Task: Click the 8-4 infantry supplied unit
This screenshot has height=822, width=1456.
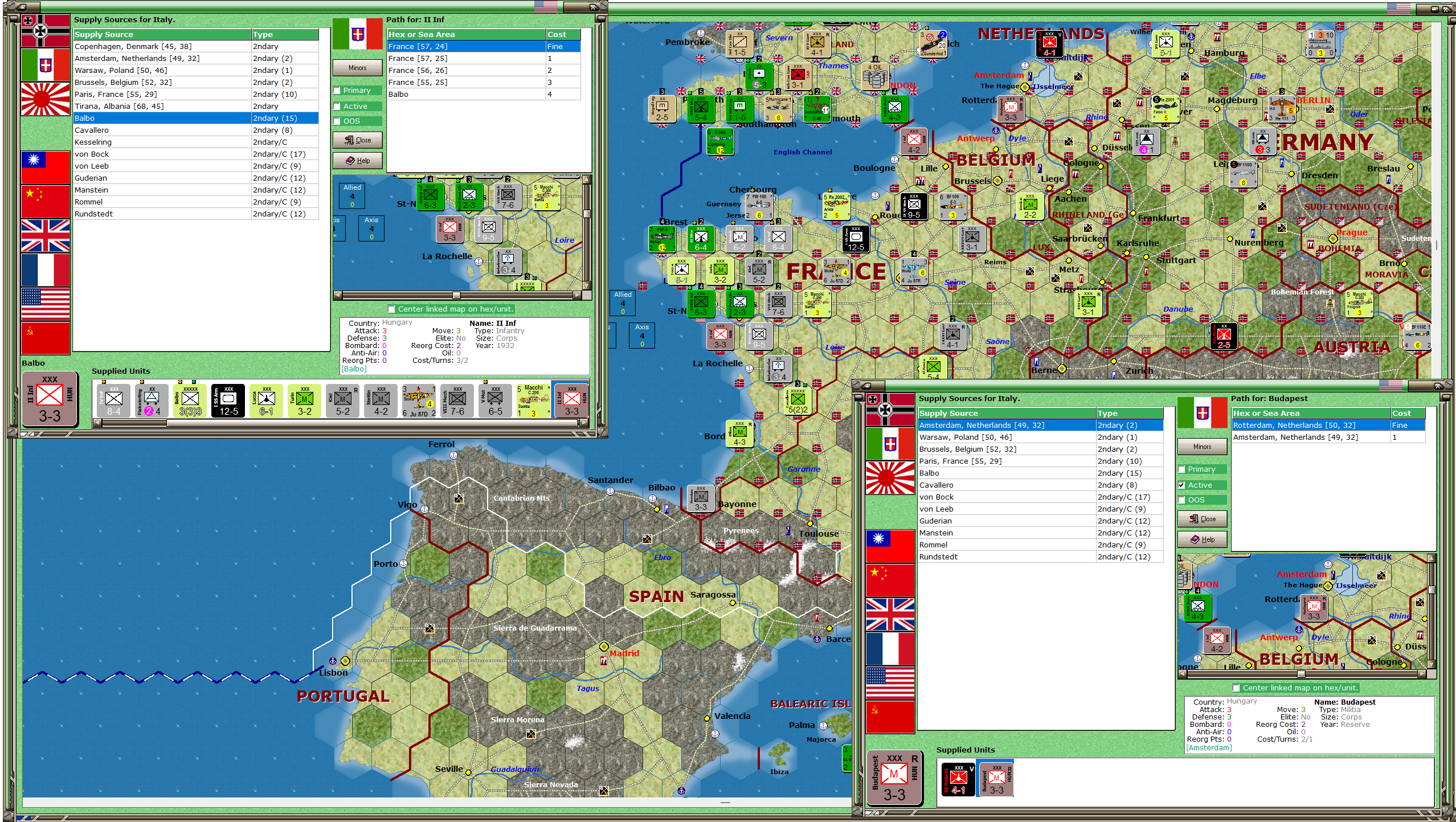Action: [114, 400]
